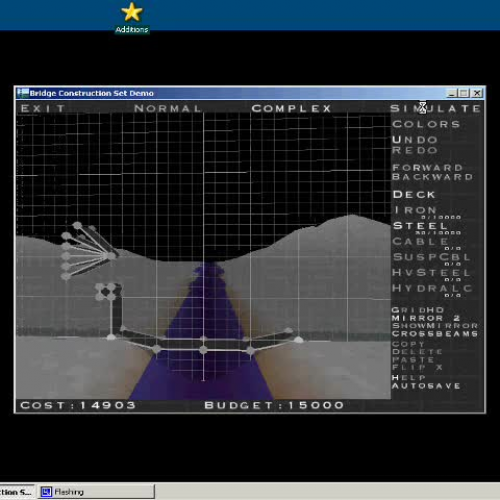The image size is (500, 500).
Task: Toggle the Mirror 2 setting
Action: (x=426, y=318)
